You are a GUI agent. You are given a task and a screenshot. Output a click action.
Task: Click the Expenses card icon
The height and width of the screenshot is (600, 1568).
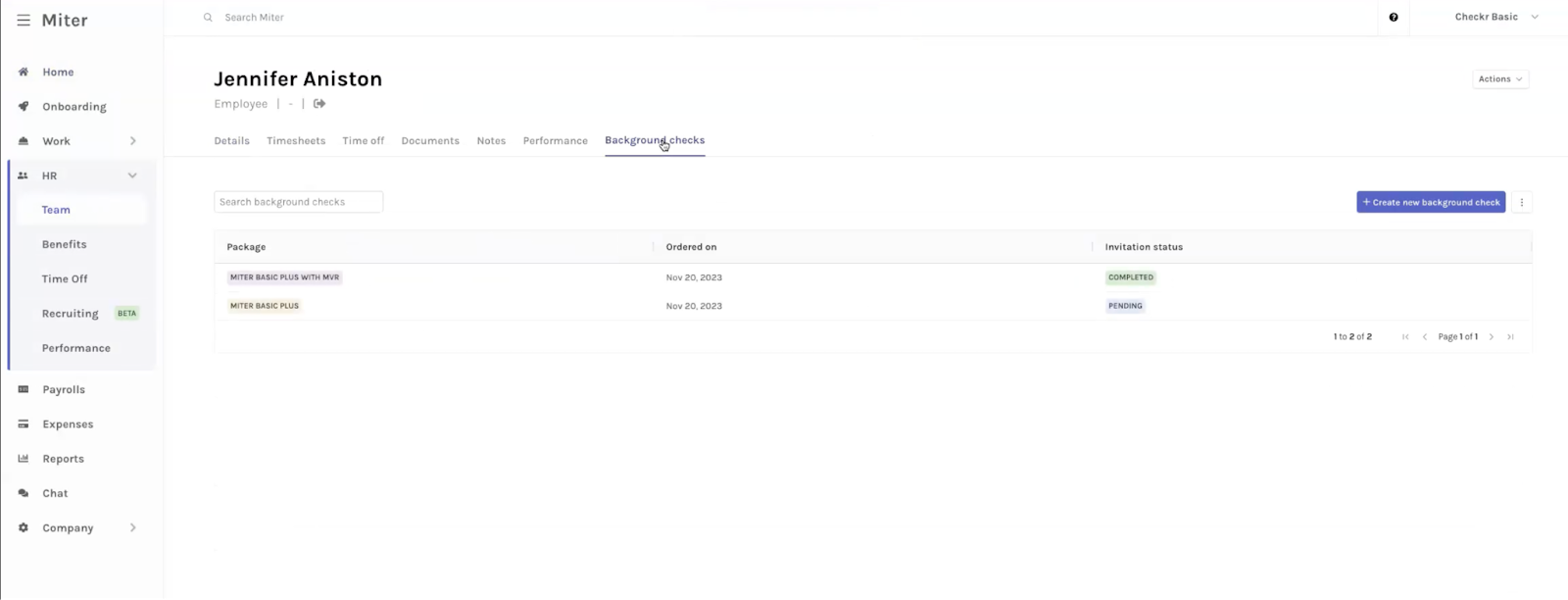pos(24,425)
